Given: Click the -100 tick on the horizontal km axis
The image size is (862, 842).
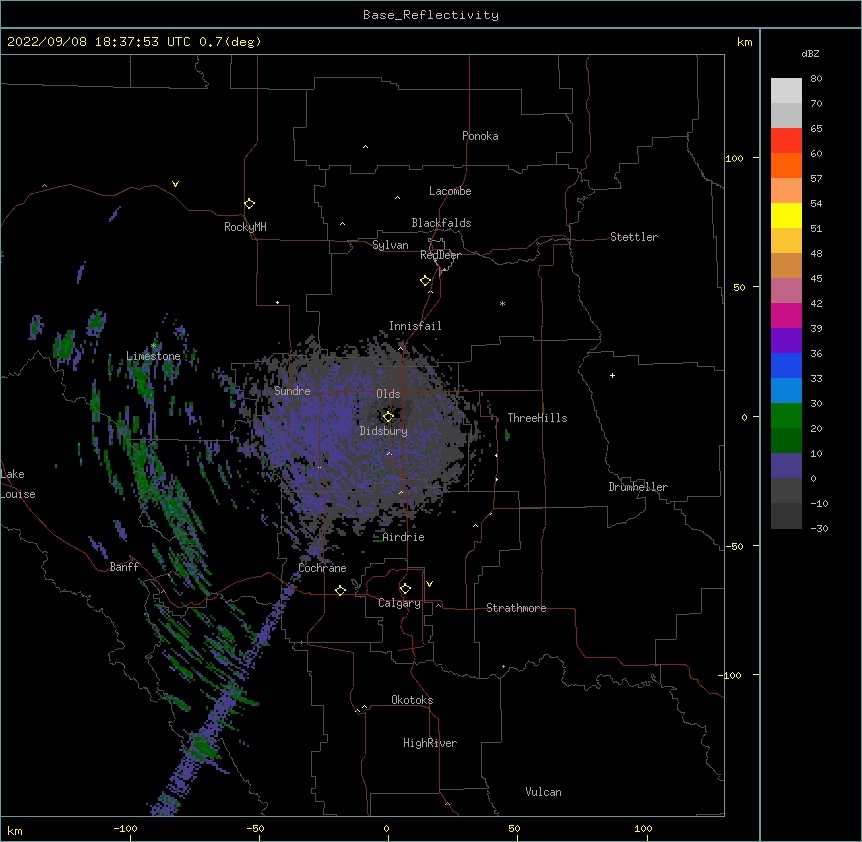Looking at the screenshot, I should click(125, 829).
